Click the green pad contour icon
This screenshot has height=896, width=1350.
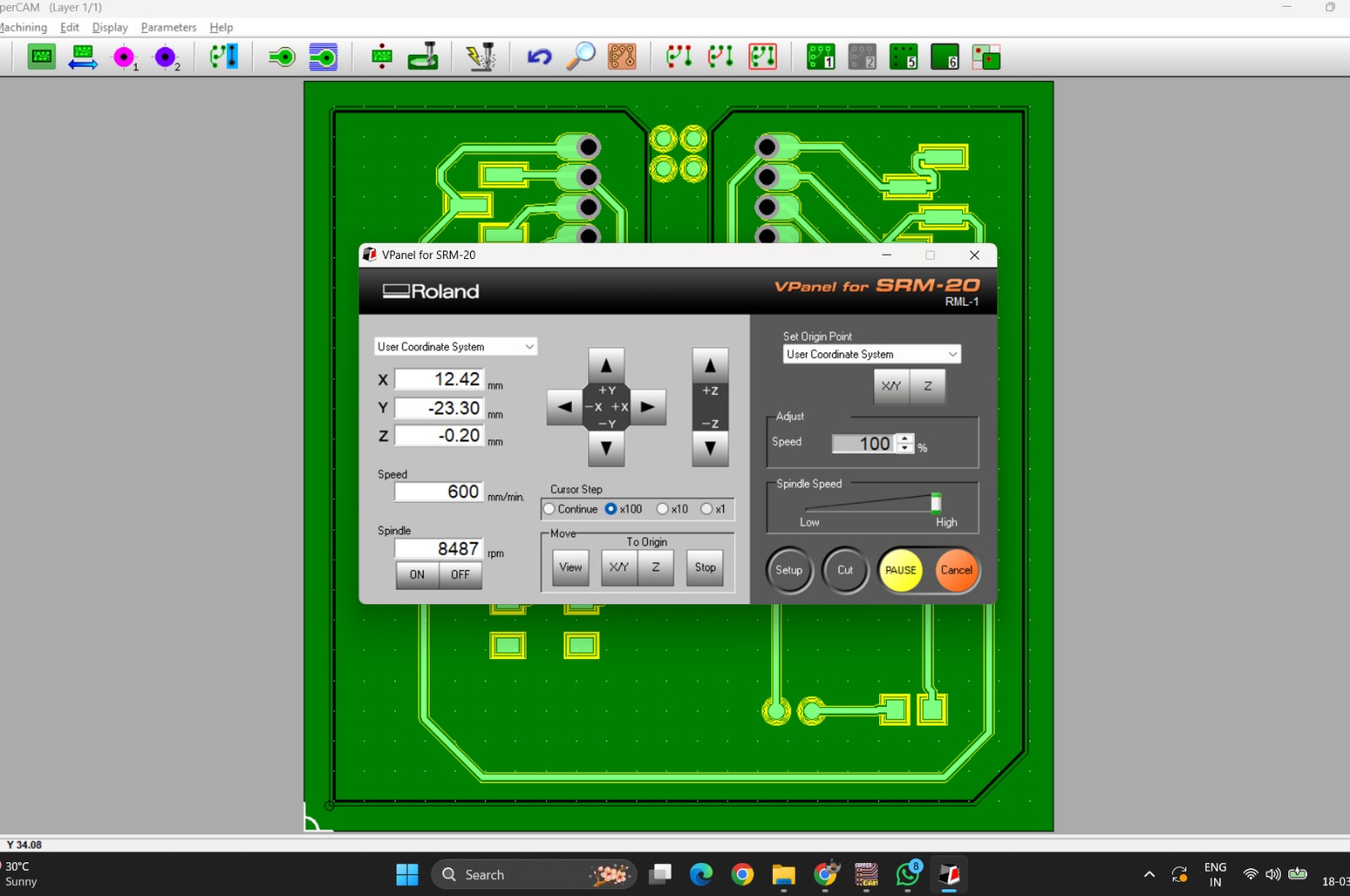click(282, 57)
